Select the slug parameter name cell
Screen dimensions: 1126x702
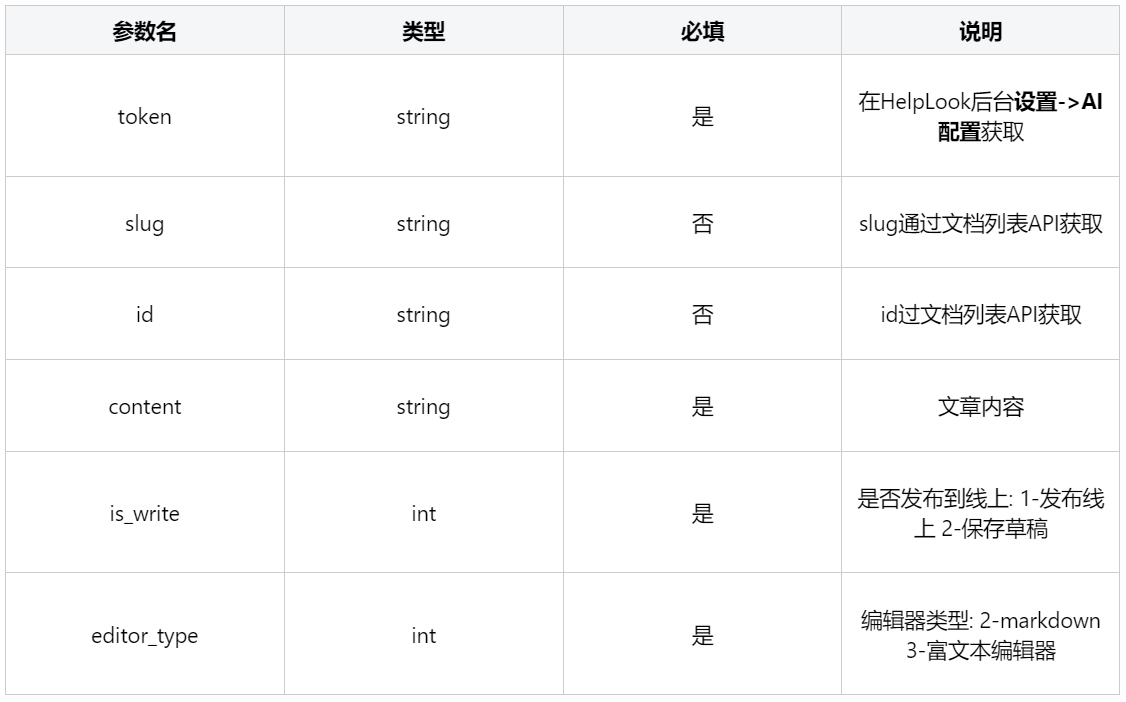[144, 224]
